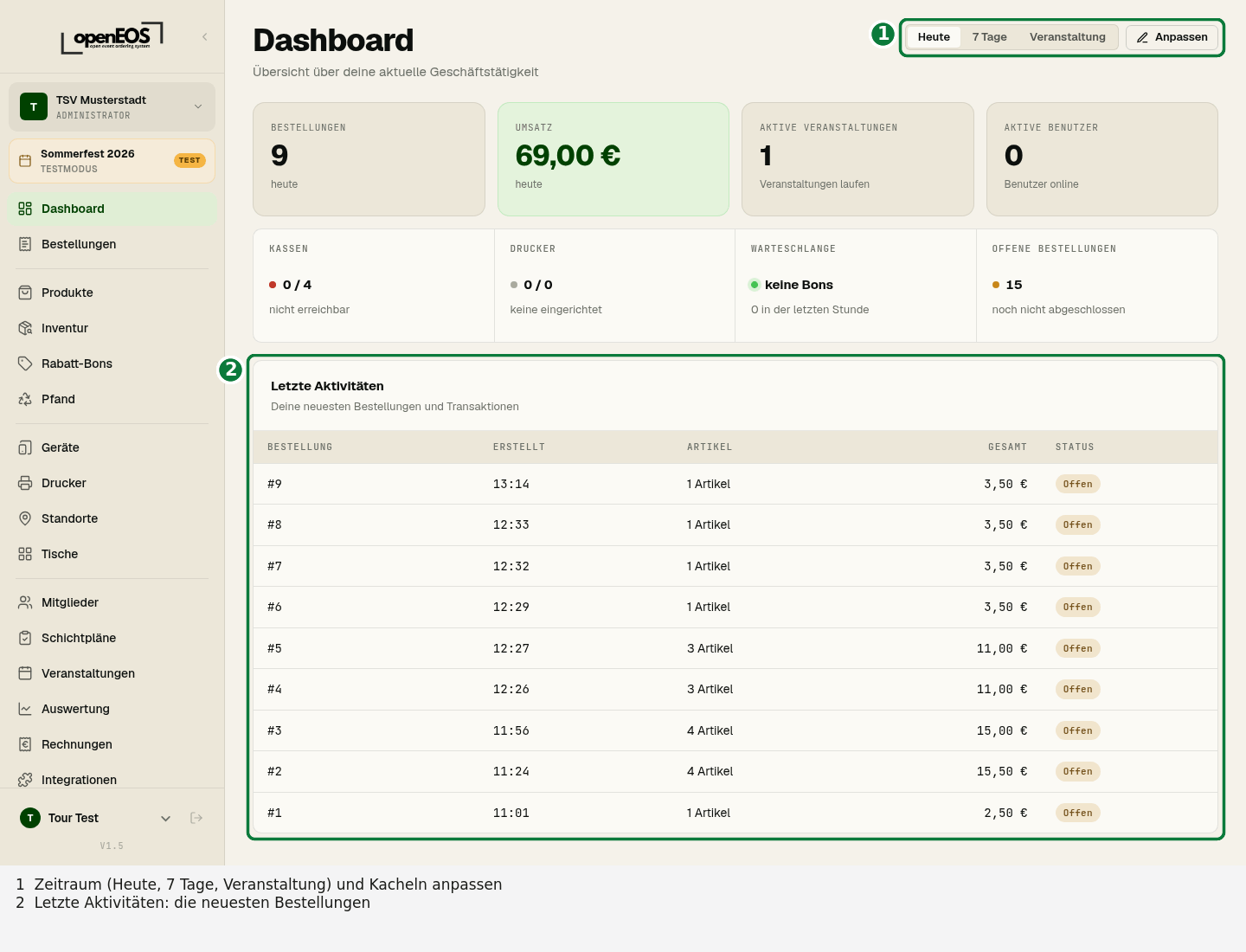Switch time range to Veranstaltung
The width and height of the screenshot is (1246, 952).
(x=1067, y=37)
